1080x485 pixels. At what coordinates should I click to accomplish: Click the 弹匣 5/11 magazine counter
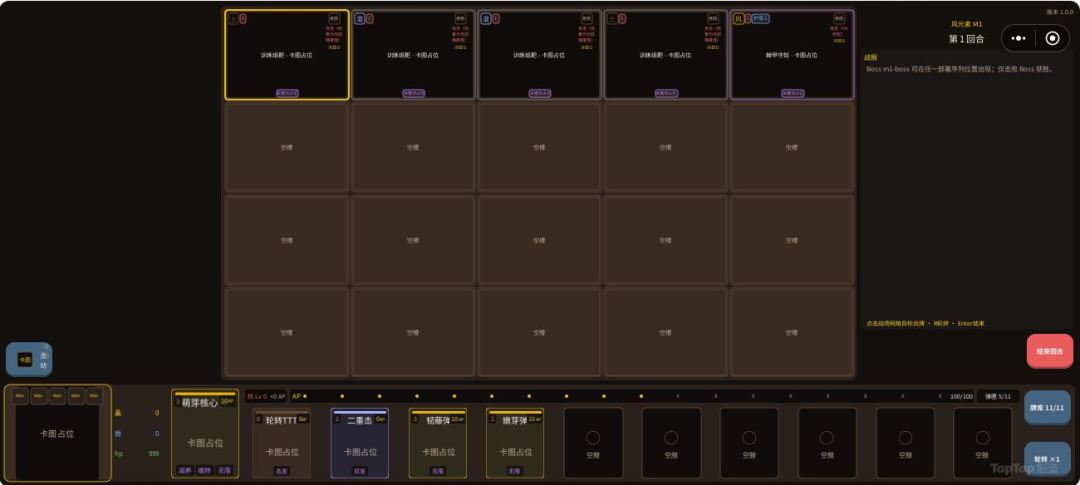tap(998, 396)
